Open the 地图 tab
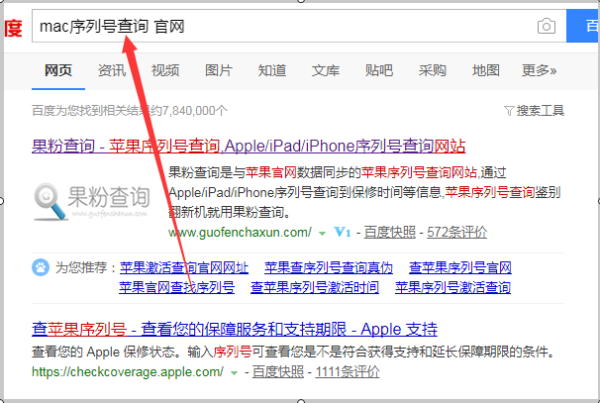The image size is (600, 403). tap(486, 70)
